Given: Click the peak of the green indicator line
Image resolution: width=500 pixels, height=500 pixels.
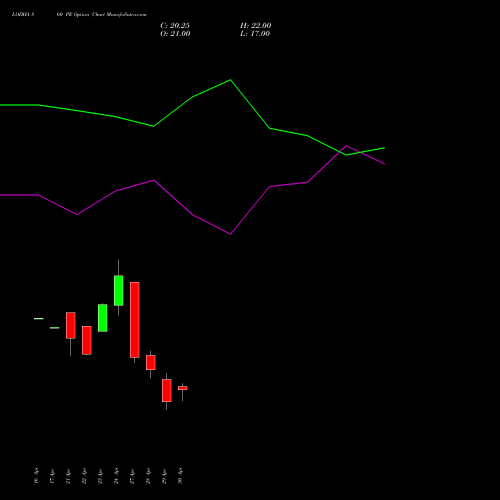Looking at the screenshot, I should [x=230, y=80].
